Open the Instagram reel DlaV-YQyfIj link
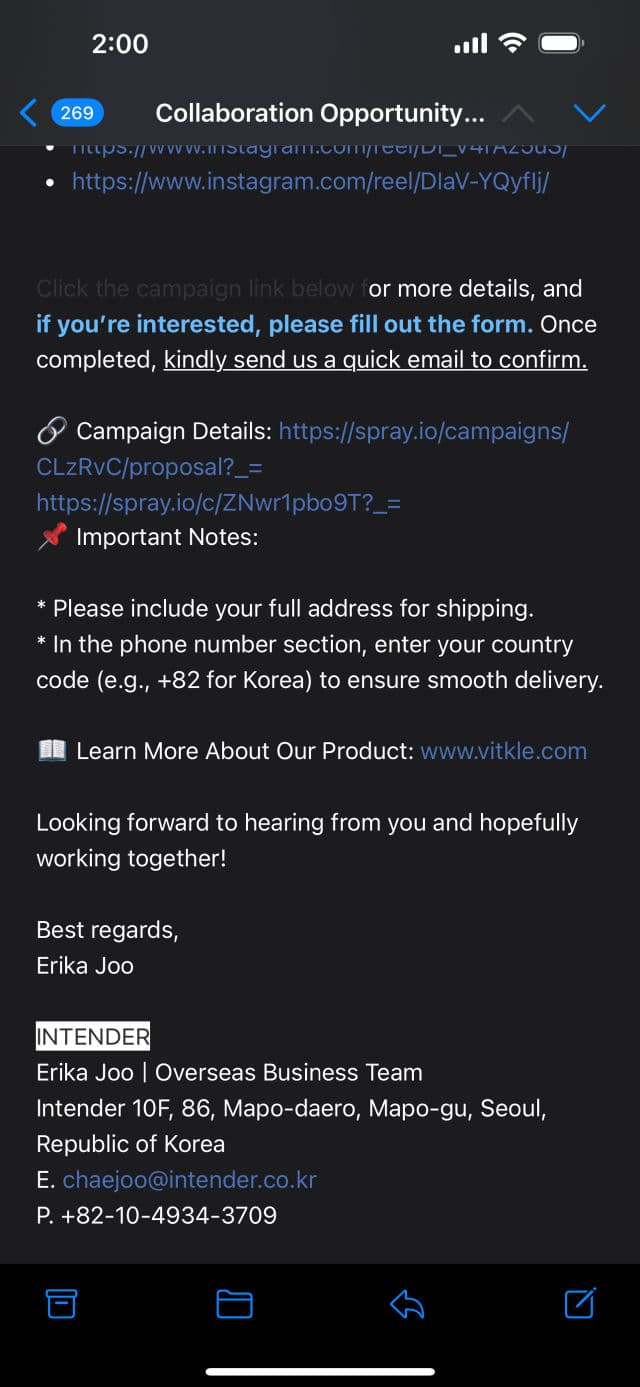The height and width of the screenshot is (1387, 640). point(310,181)
